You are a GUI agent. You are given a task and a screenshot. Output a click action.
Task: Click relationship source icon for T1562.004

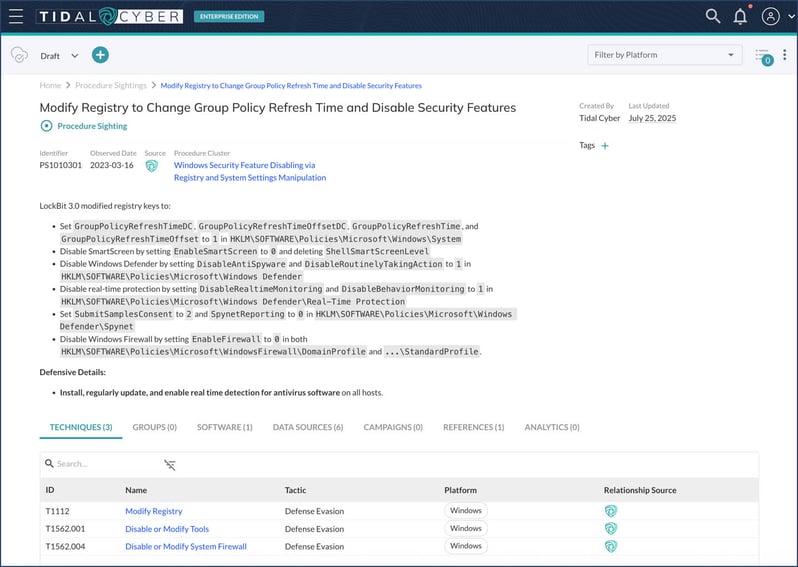pos(611,546)
